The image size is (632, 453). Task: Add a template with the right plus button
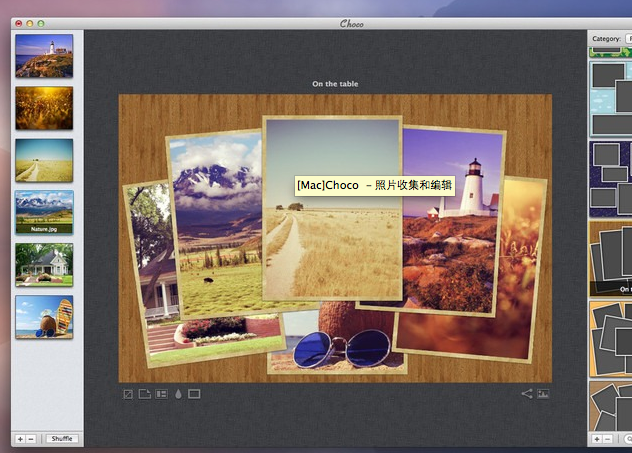tap(597, 439)
